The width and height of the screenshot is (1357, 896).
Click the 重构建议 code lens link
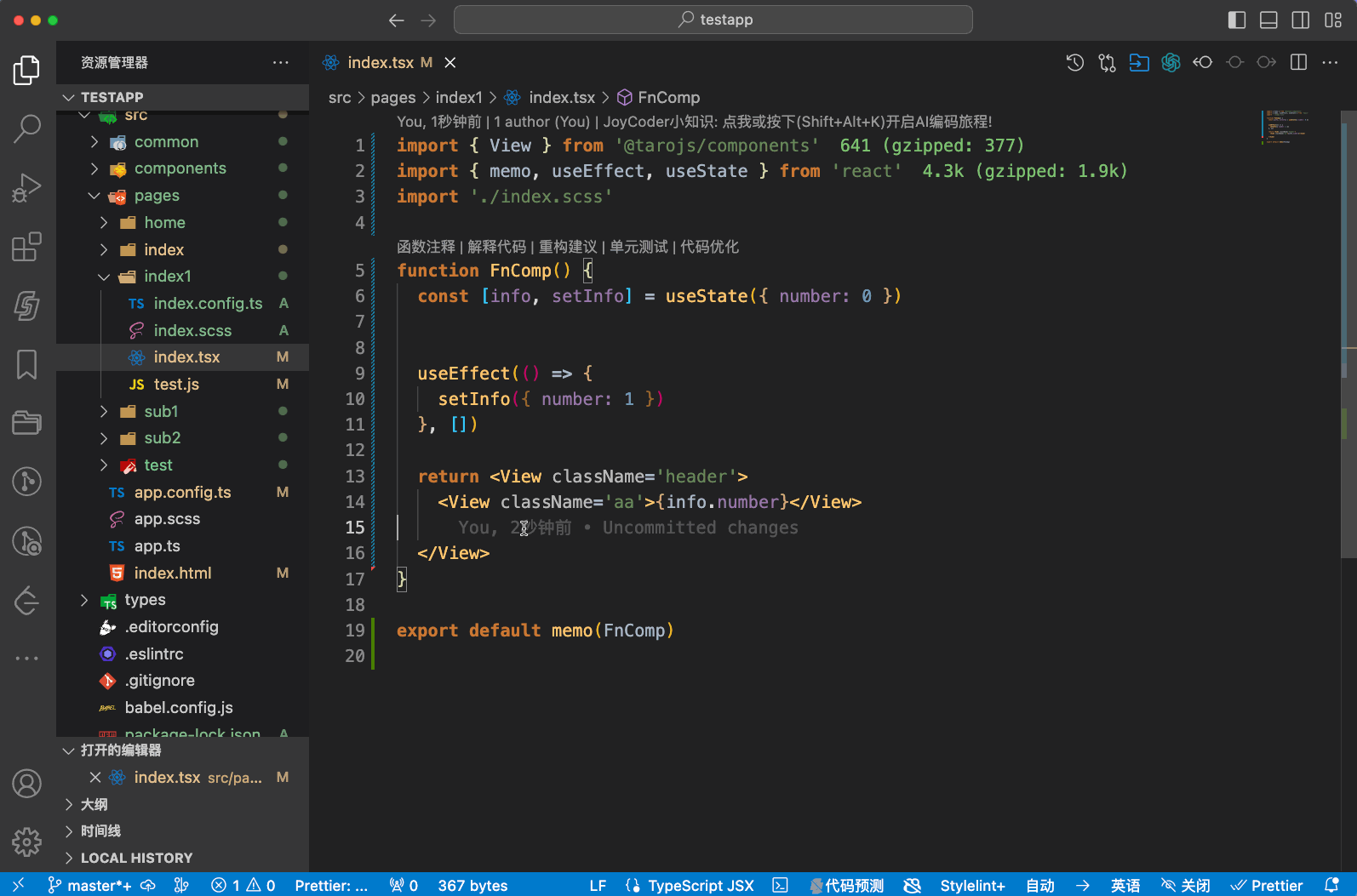coord(568,247)
